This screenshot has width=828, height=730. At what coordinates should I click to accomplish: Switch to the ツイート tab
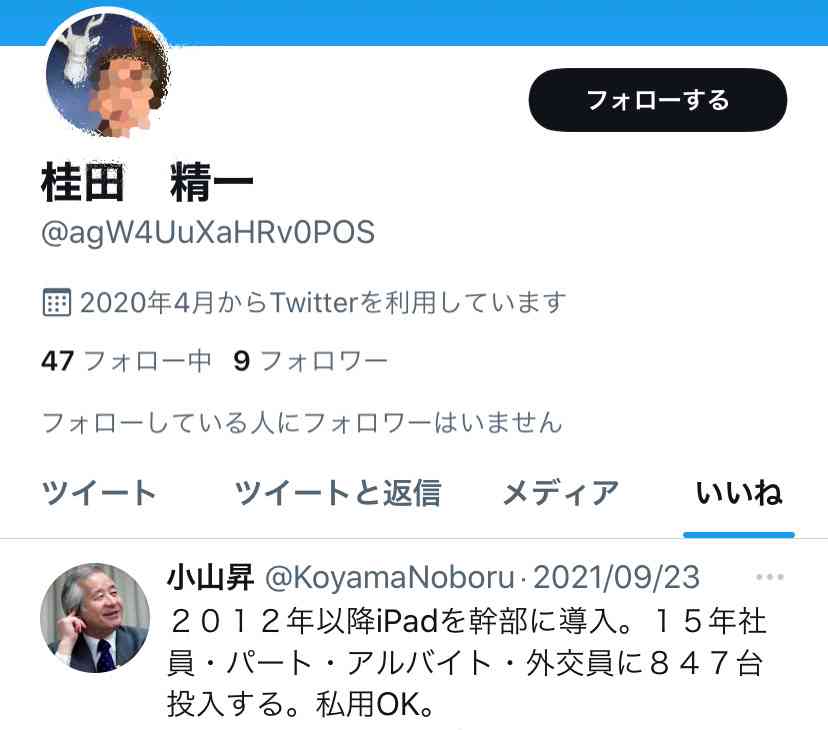pos(98,492)
